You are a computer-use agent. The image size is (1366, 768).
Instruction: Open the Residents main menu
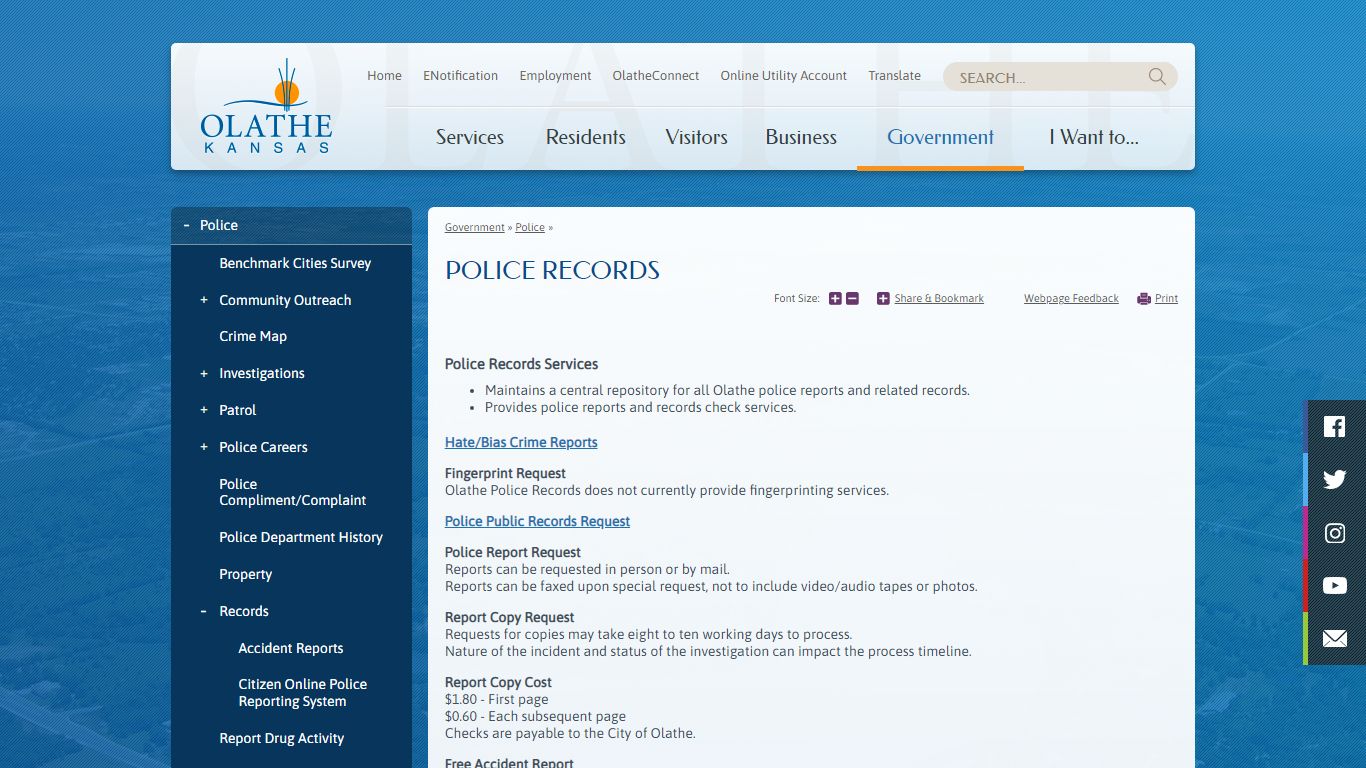tap(586, 137)
